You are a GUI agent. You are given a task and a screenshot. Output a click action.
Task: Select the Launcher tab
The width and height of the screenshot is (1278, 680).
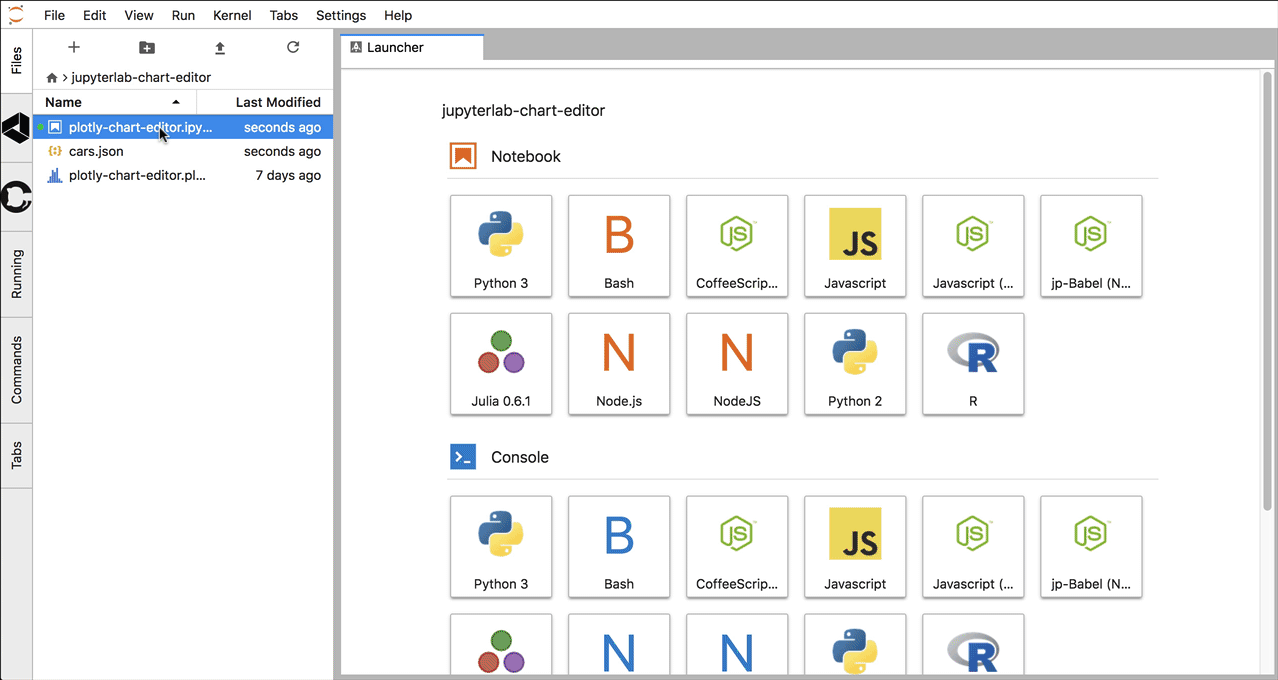tap(412, 47)
